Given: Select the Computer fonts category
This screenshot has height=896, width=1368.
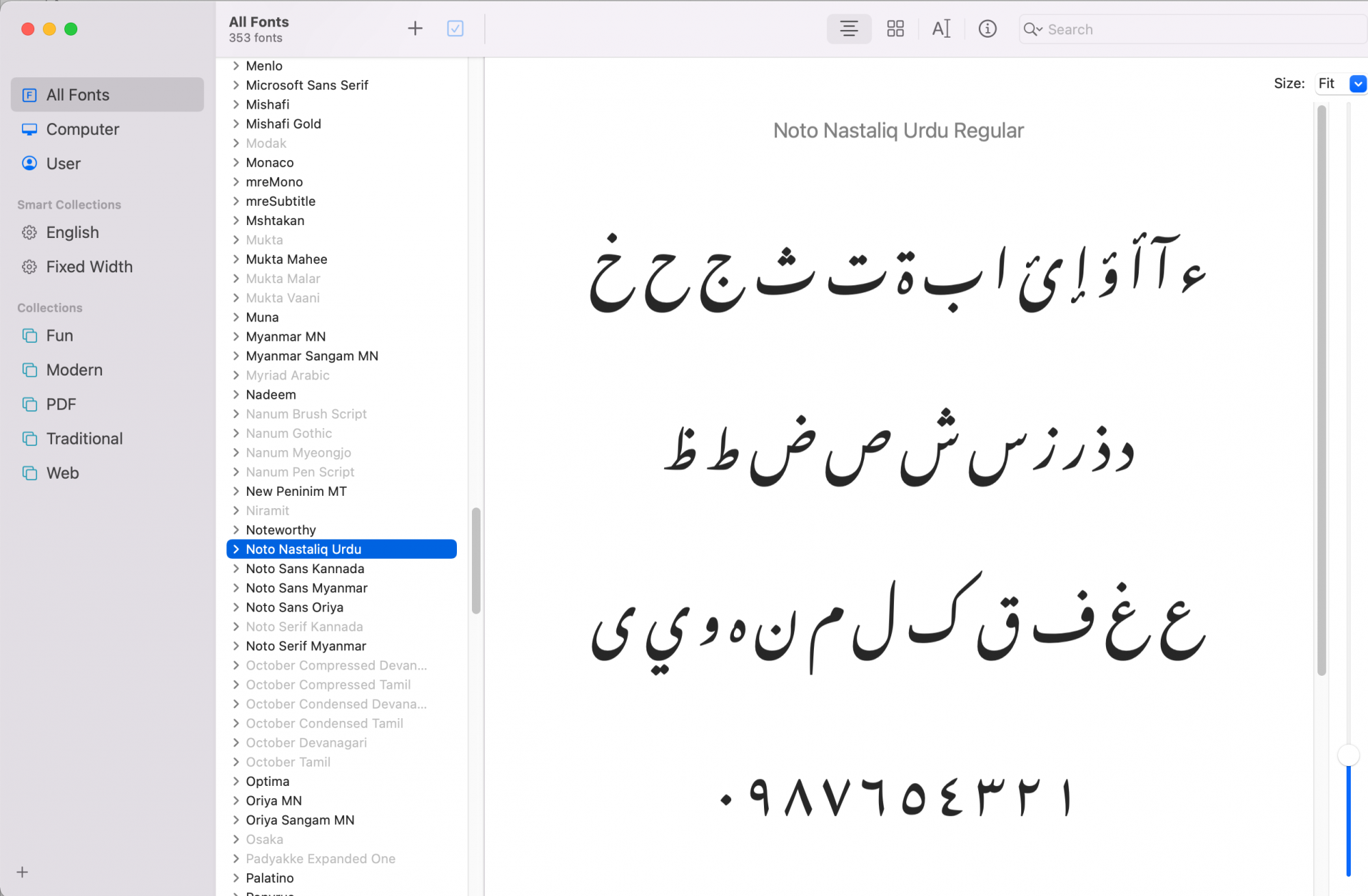Looking at the screenshot, I should (82, 128).
